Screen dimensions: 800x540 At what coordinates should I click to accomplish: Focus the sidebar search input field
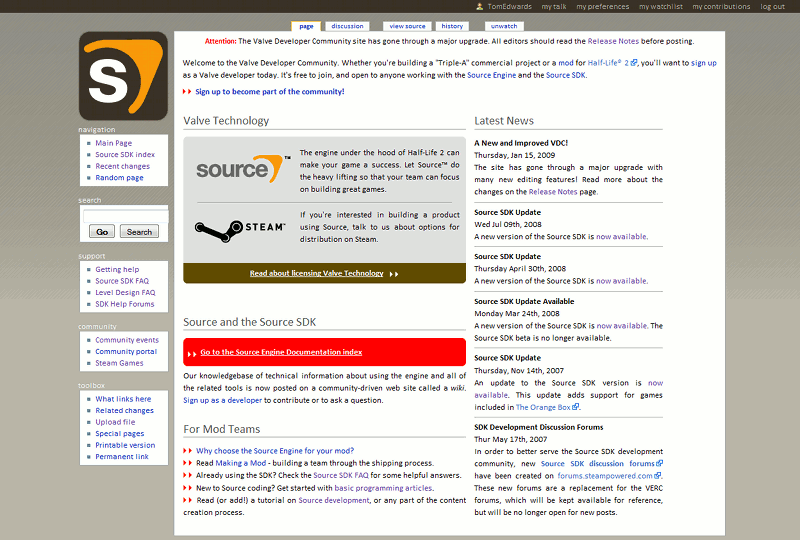[126, 216]
